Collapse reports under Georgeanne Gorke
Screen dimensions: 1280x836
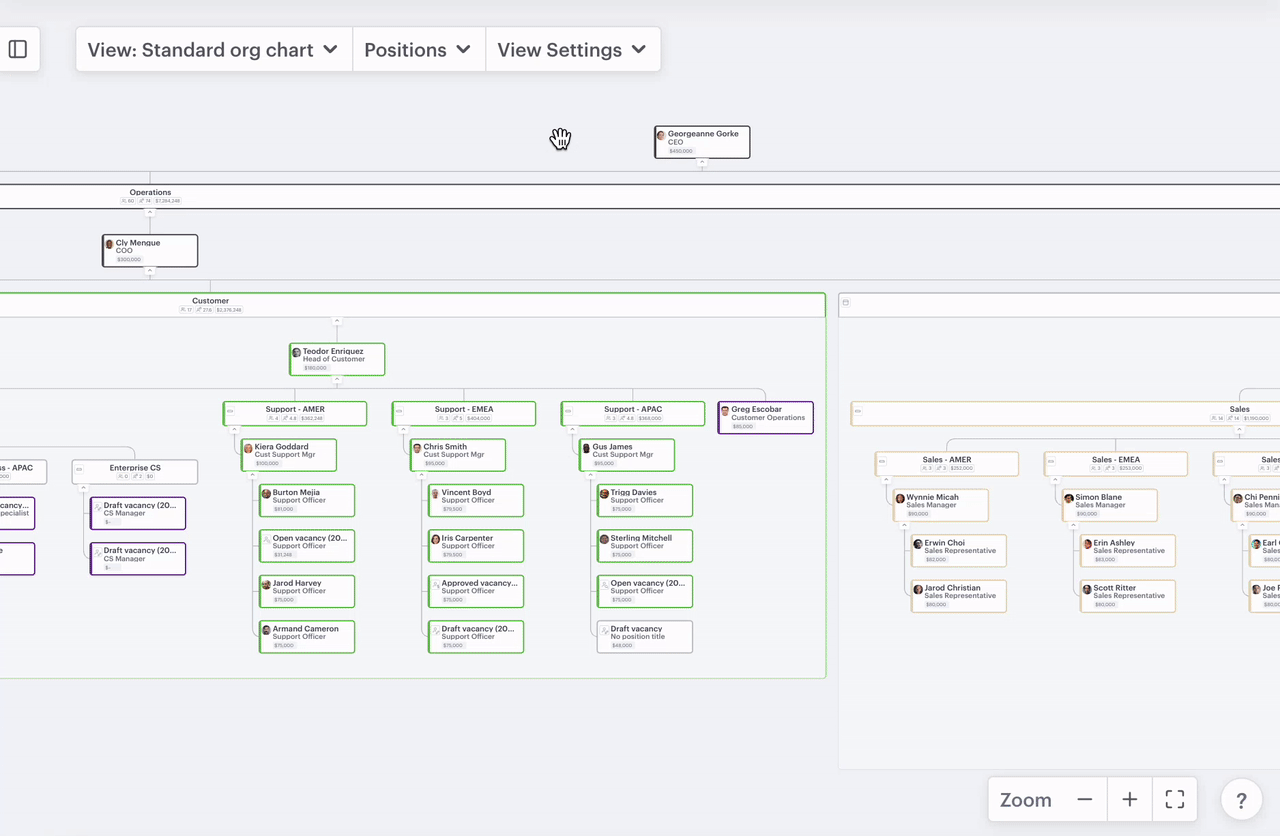[702, 162]
